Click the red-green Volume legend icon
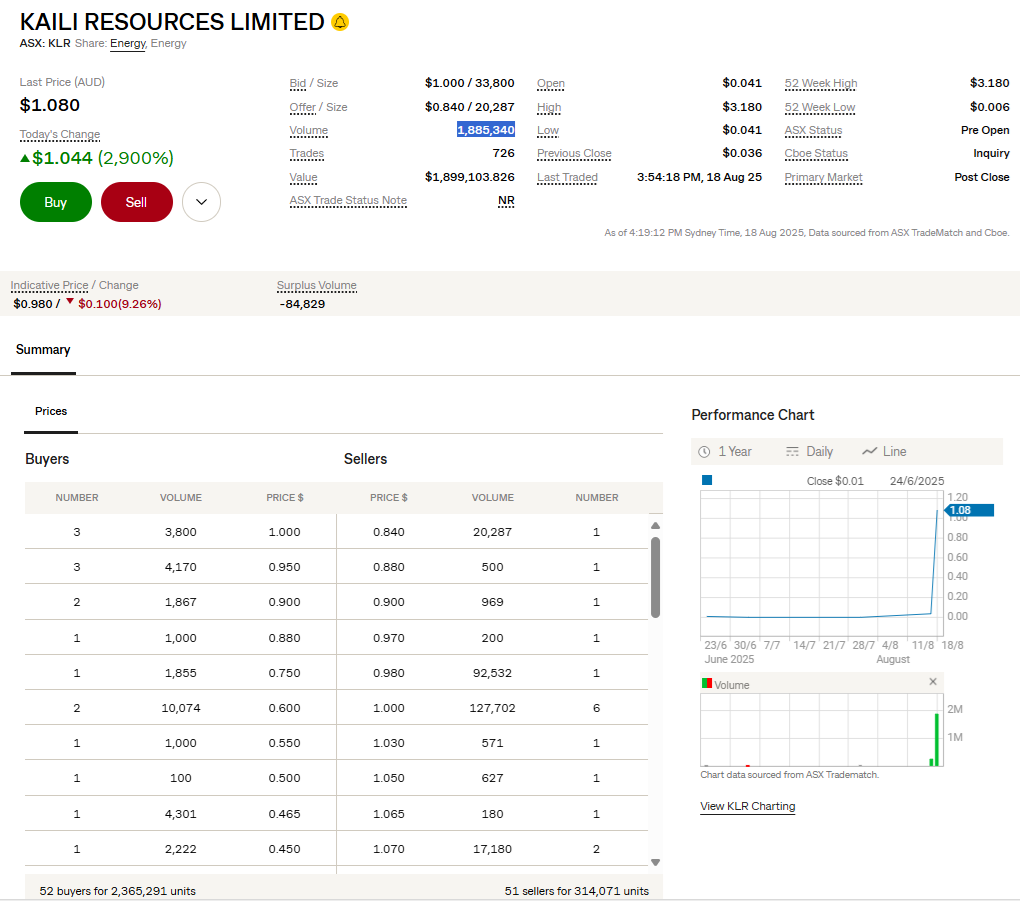Image resolution: width=1020 pixels, height=901 pixels. pyautogui.click(x=707, y=684)
